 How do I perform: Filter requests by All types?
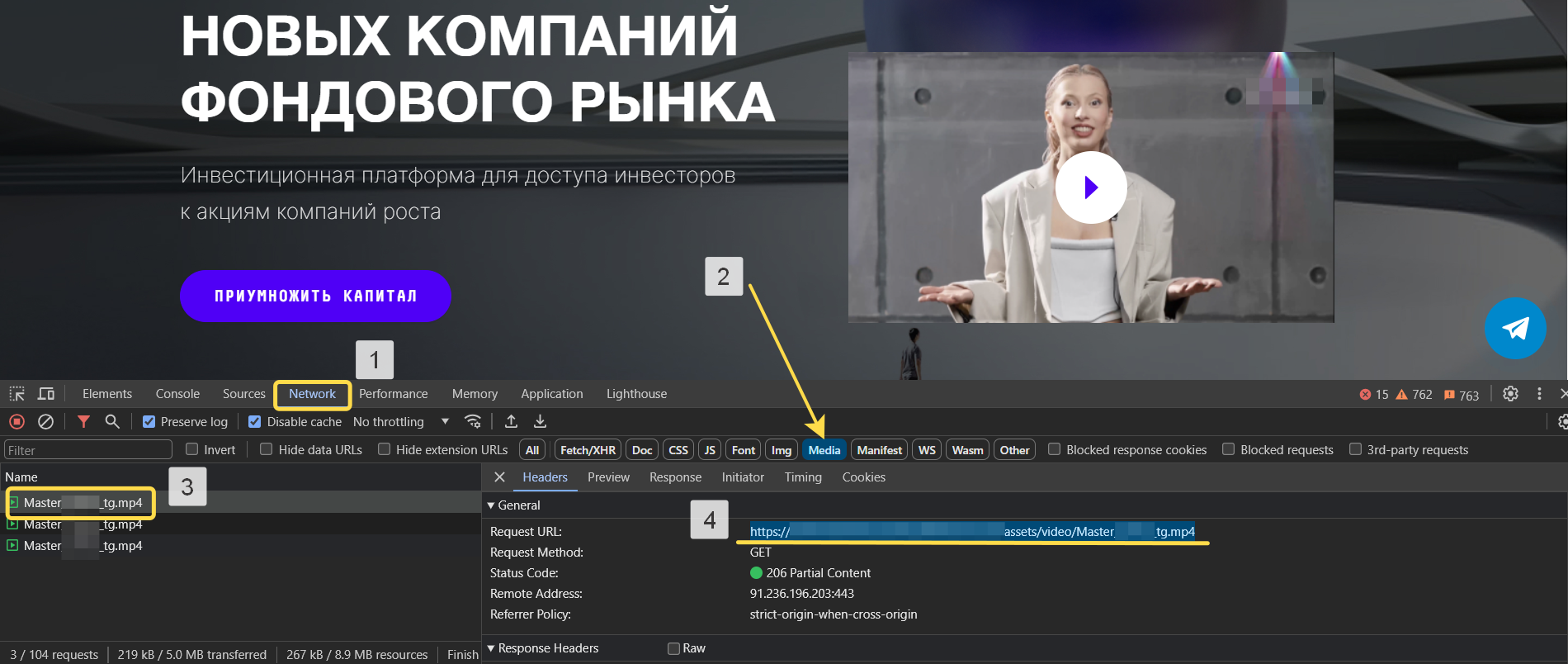coord(532,450)
